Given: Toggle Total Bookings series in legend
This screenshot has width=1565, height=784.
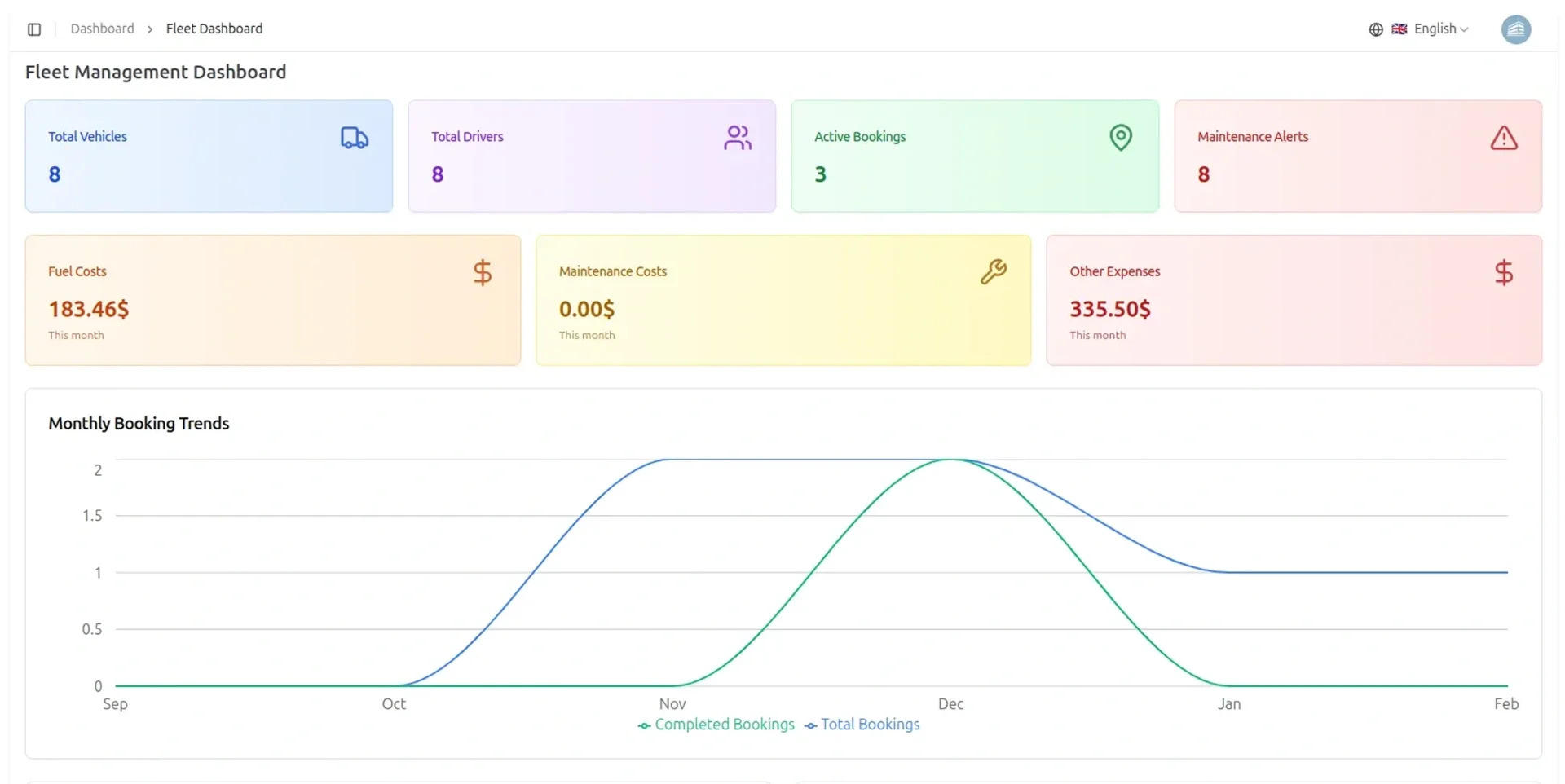Looking at the screenshot, I should coord(862,725).
